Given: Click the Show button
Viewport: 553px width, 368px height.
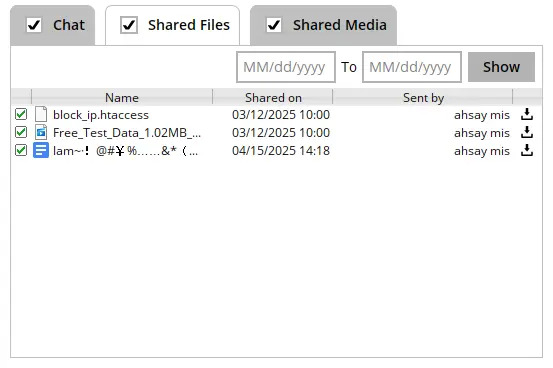Looking at the screenshot, I should (x=501, y=67).
